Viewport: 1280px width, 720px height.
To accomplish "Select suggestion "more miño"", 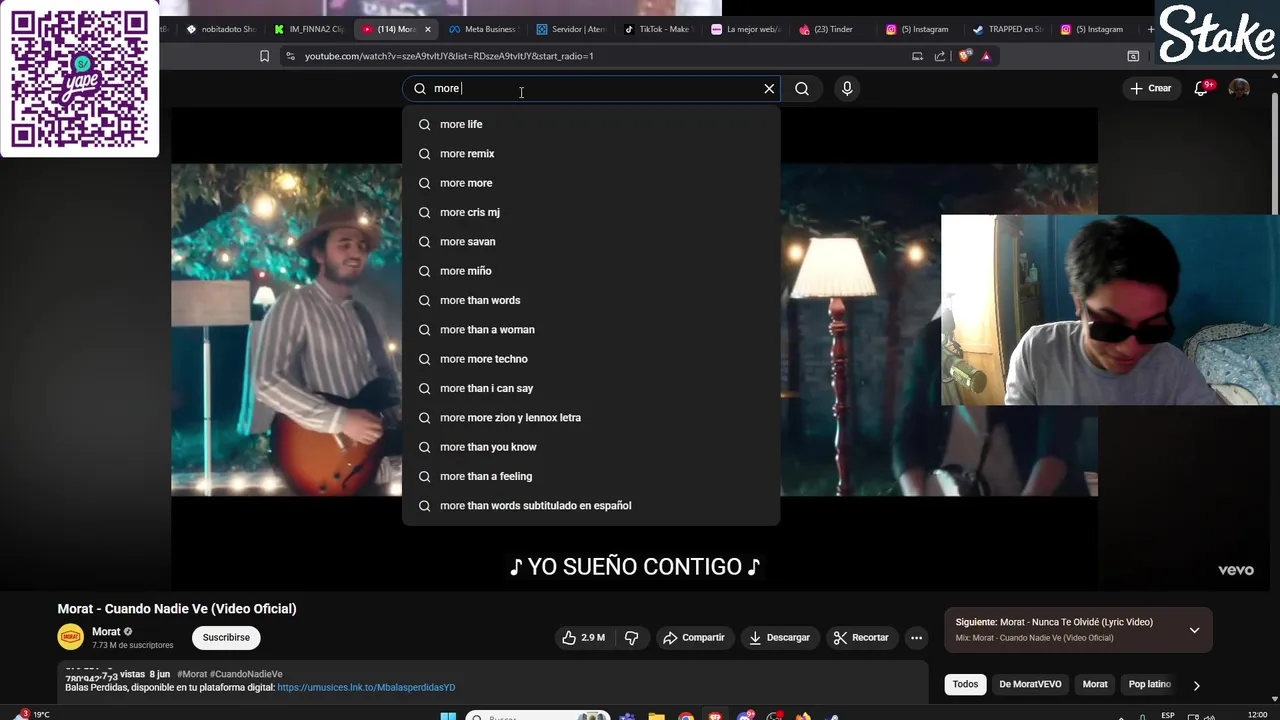I will [x=591, y=271].
